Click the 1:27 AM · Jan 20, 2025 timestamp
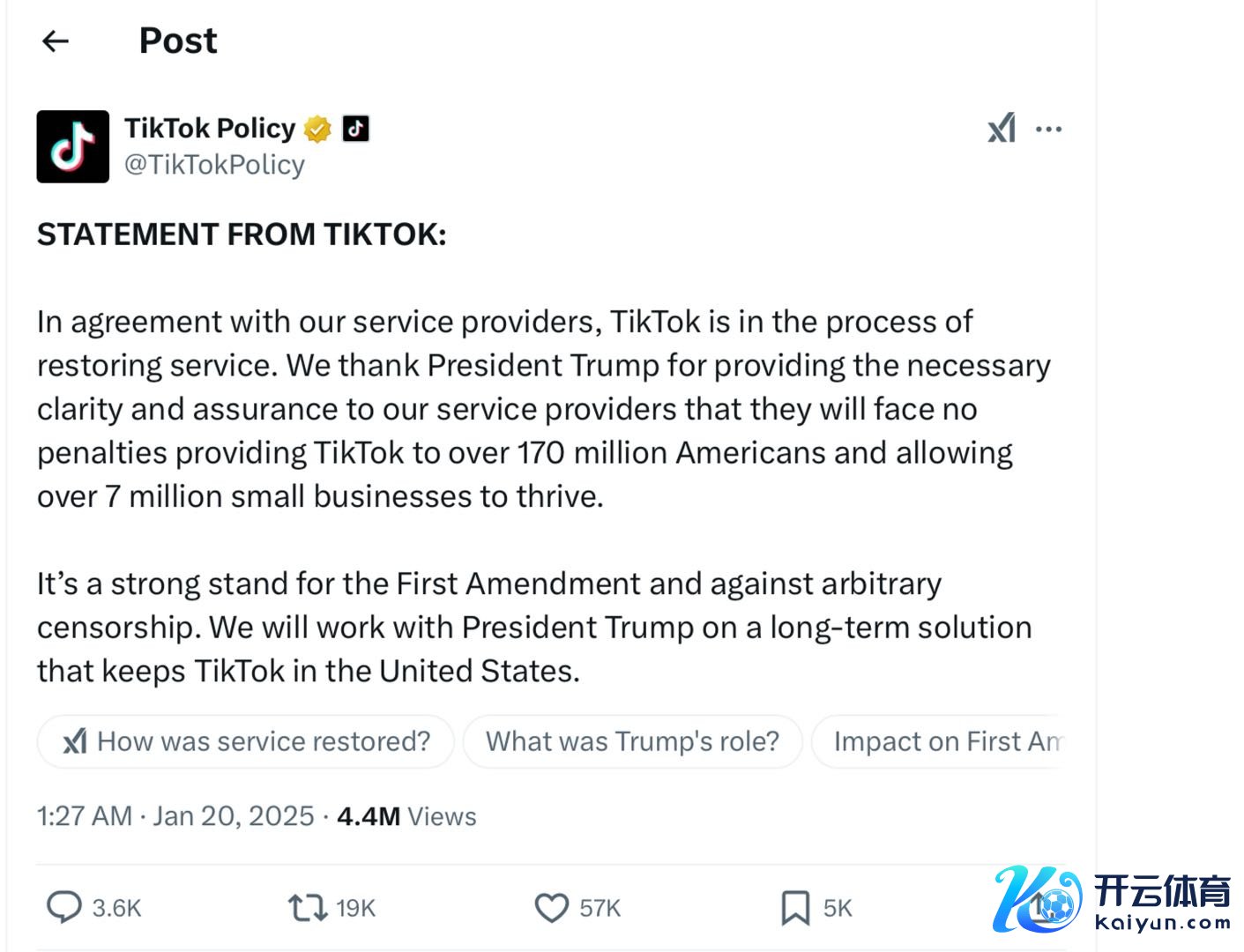 coord(175,816)
